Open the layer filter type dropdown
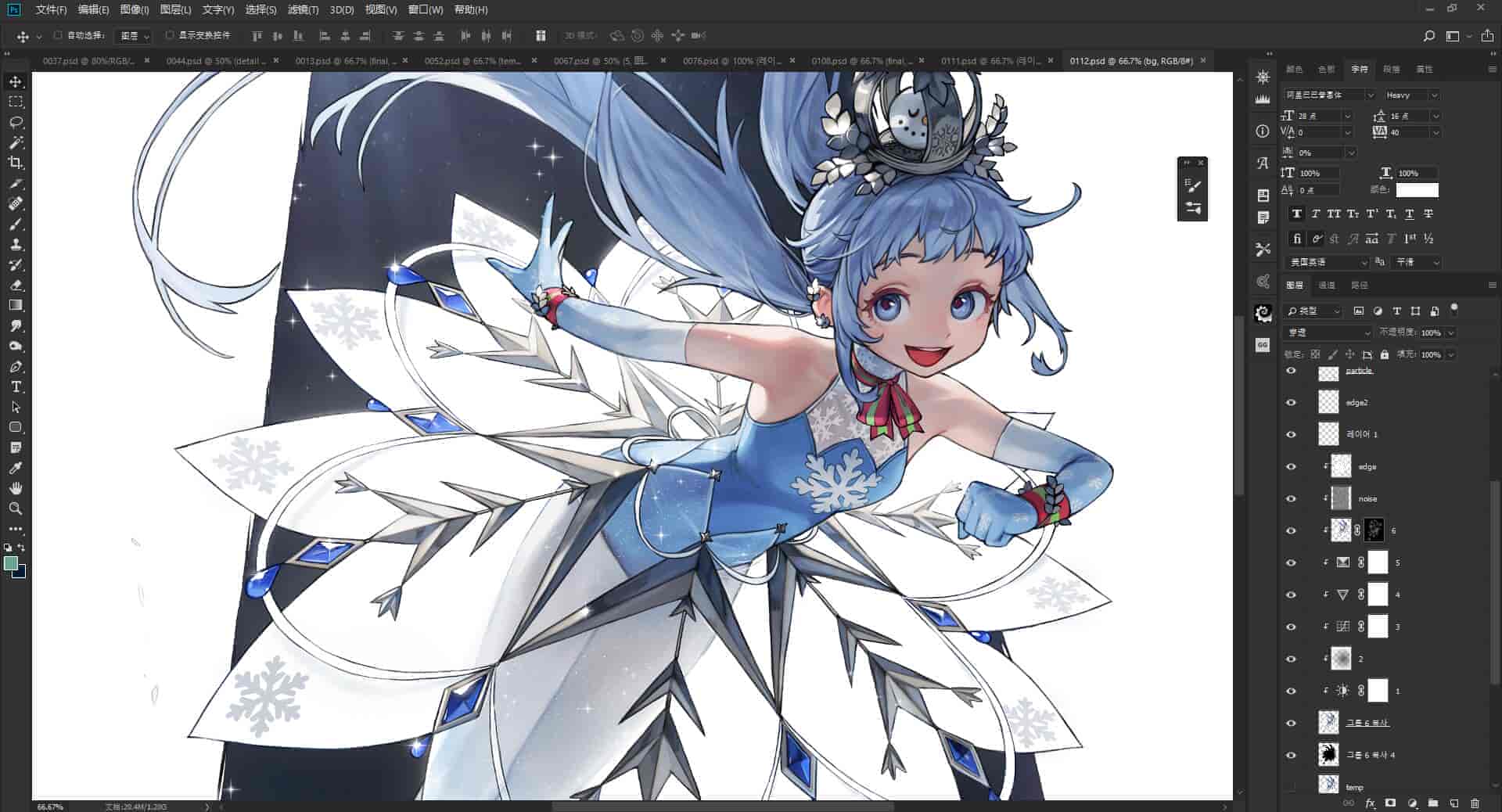The image size is (1502, 812). (x=1313, y=311)
